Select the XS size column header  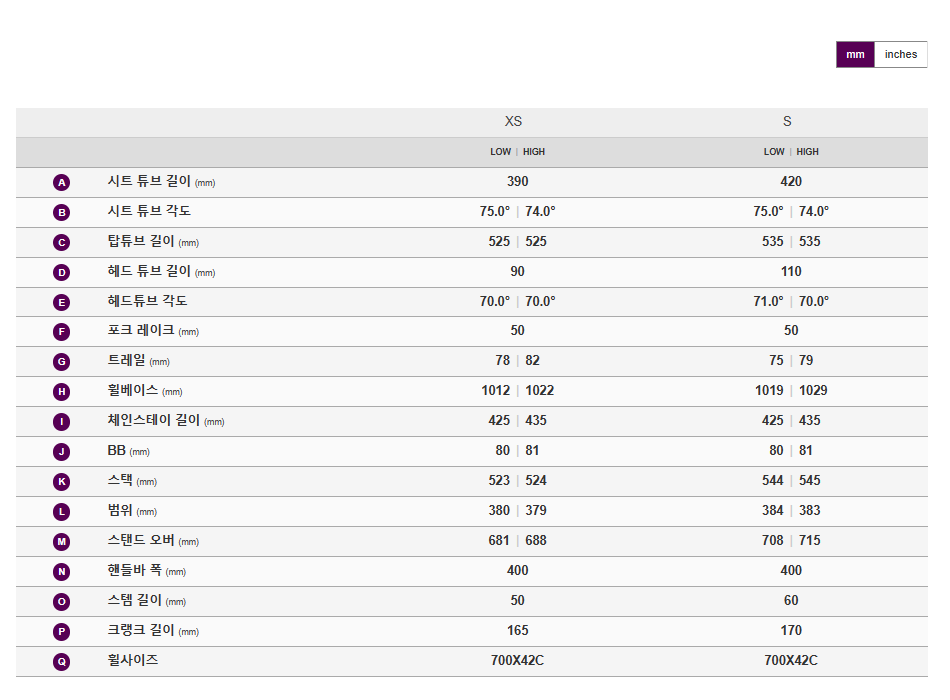513,122
